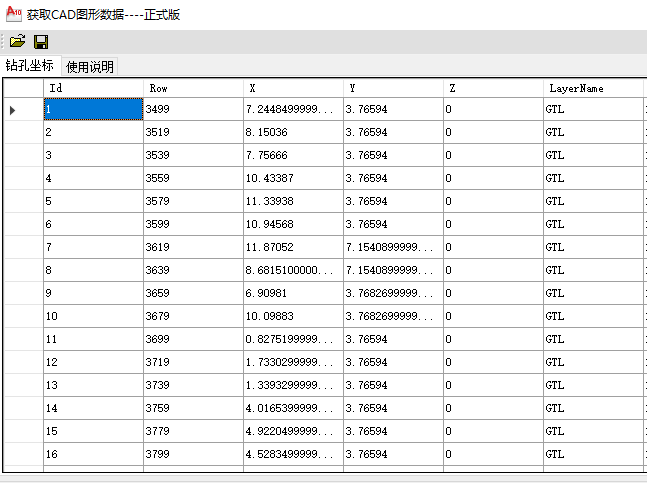The height and width of the screenshot is (483, 647).
Task: Switch to the 钻孔坐标 tab
Action: 30,66
